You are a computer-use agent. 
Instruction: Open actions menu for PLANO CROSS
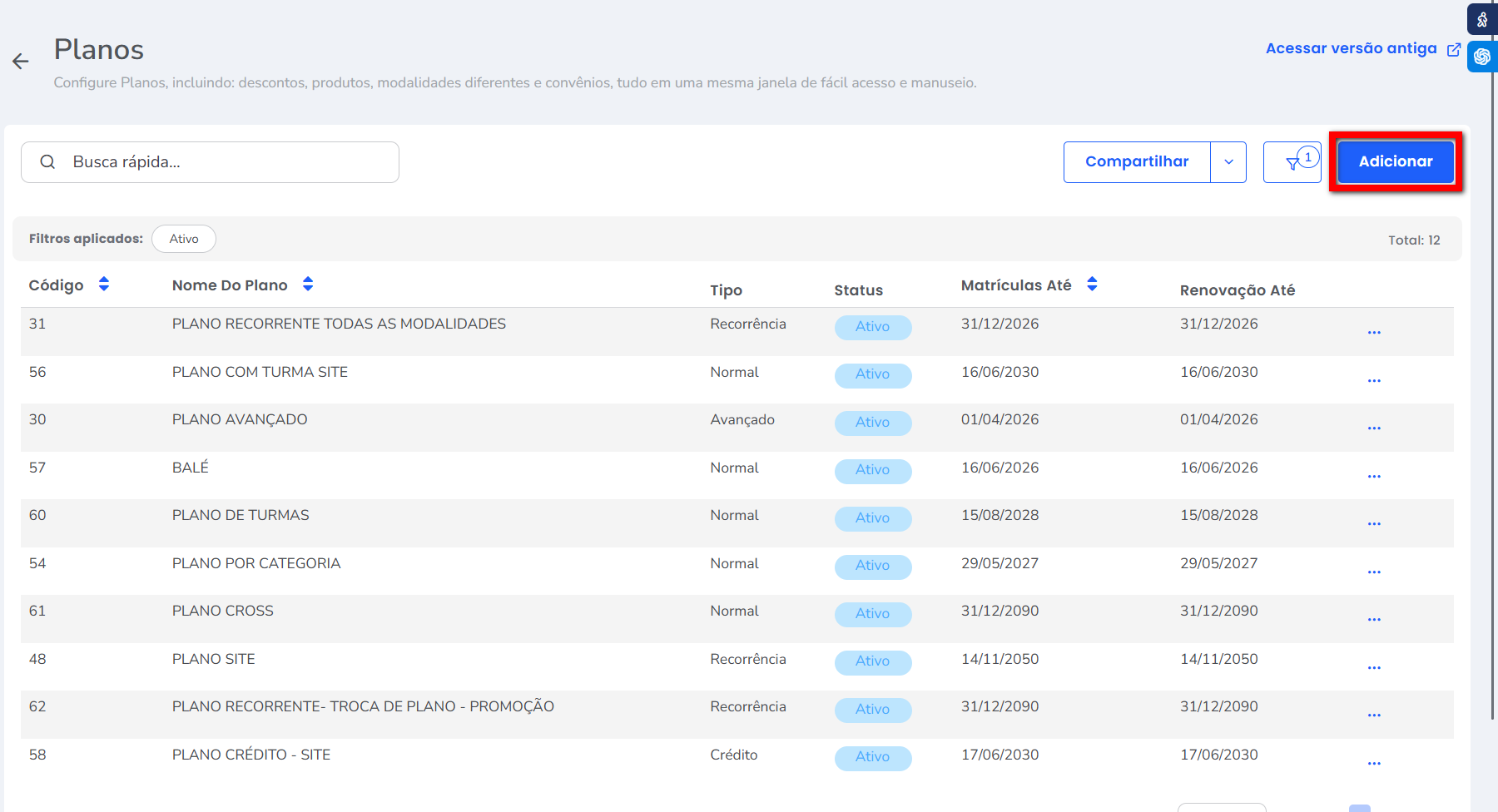click(1374, 620)
